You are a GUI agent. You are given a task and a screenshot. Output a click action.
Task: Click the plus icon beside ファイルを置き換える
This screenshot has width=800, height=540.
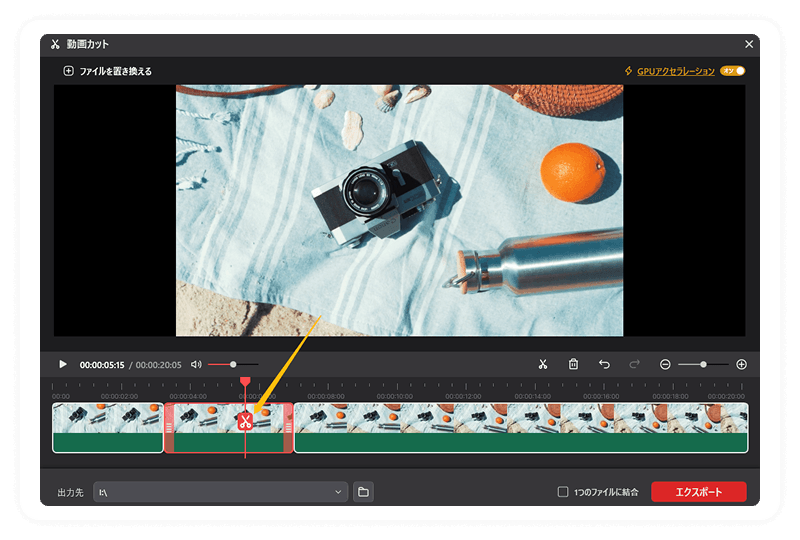(68, 71)
